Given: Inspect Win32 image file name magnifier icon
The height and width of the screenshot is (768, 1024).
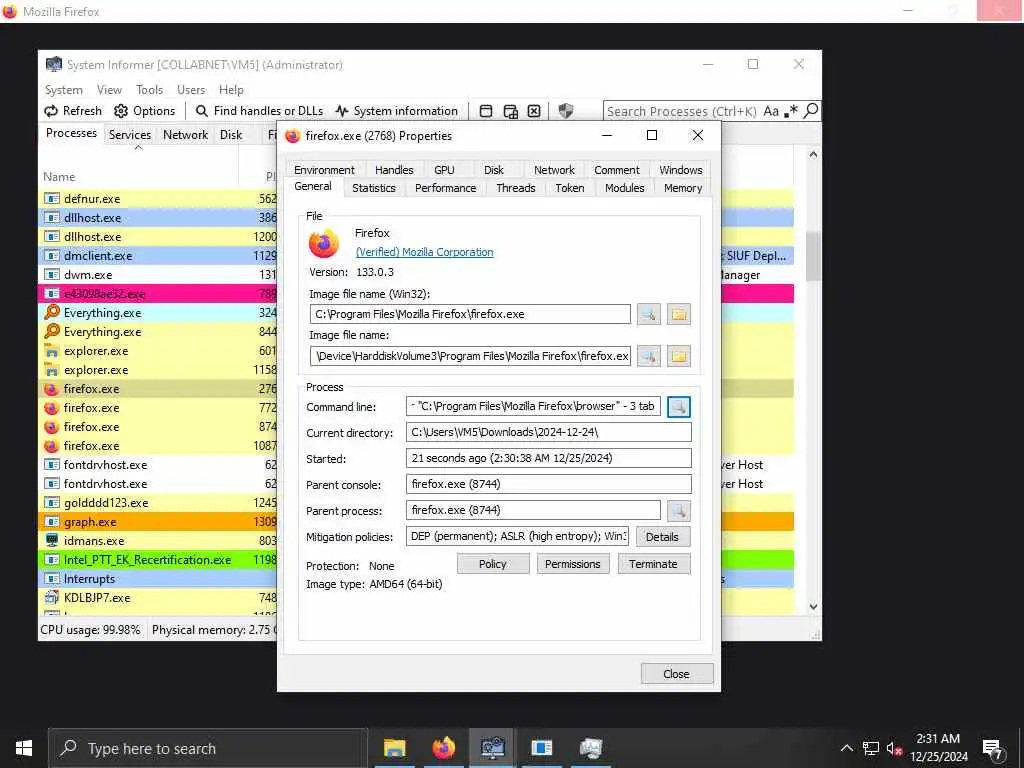Looking at the screenshot, I should pos(648,314).
